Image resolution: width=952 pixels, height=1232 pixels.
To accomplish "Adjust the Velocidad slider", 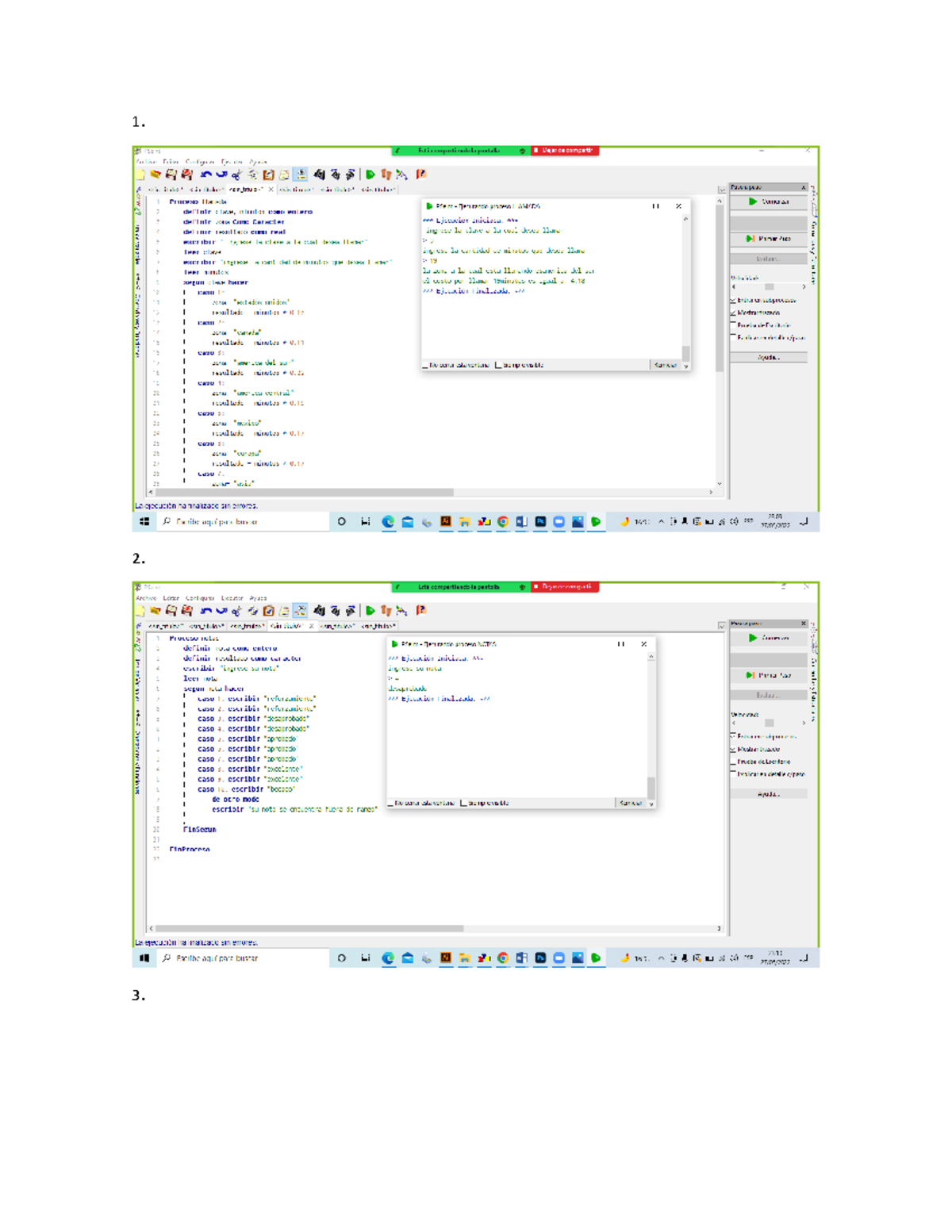I will click(x=769, y=286).
